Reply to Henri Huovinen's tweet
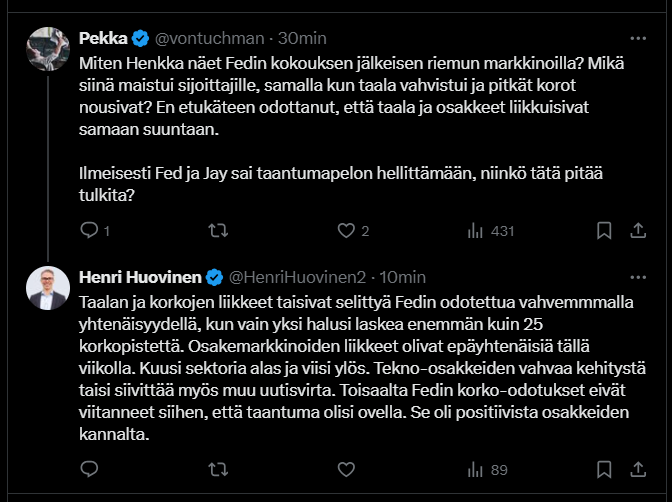 pyautogui.click(x=88, y=469)
